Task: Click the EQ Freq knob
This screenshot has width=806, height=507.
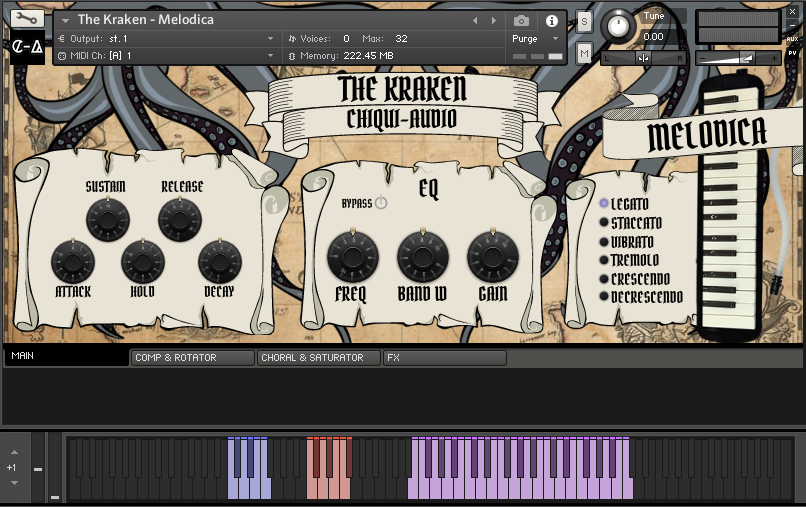Action: (352, 256)
